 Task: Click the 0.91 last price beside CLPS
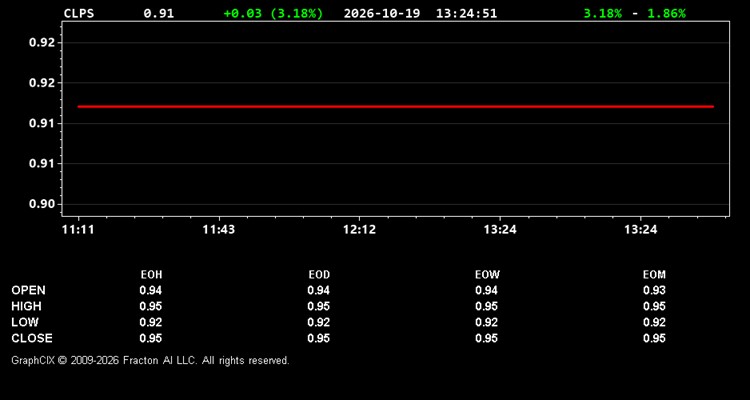tap(159, 13)
